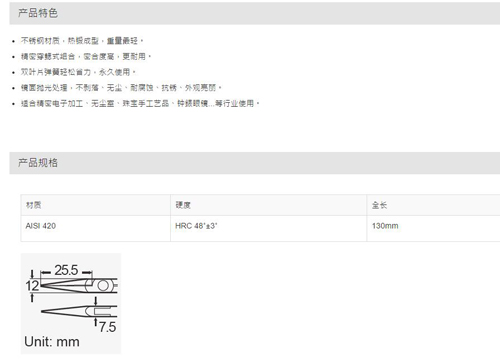Viewport: 500px width, 362px height.
Task: Click the bullet line about 精密穿鳃式组合
Action: click(86, 57)
